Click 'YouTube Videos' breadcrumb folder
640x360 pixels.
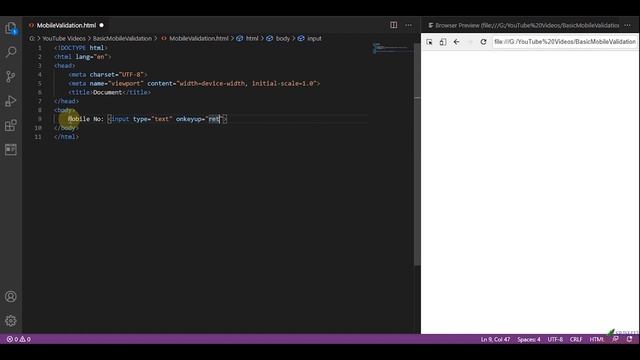[x=64, y=38]
